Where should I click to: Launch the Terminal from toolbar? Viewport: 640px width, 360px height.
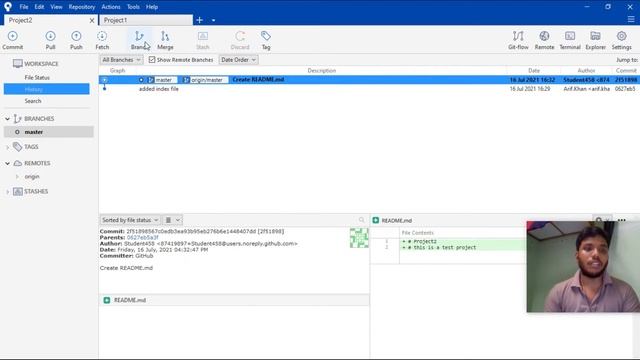point(570,40)
